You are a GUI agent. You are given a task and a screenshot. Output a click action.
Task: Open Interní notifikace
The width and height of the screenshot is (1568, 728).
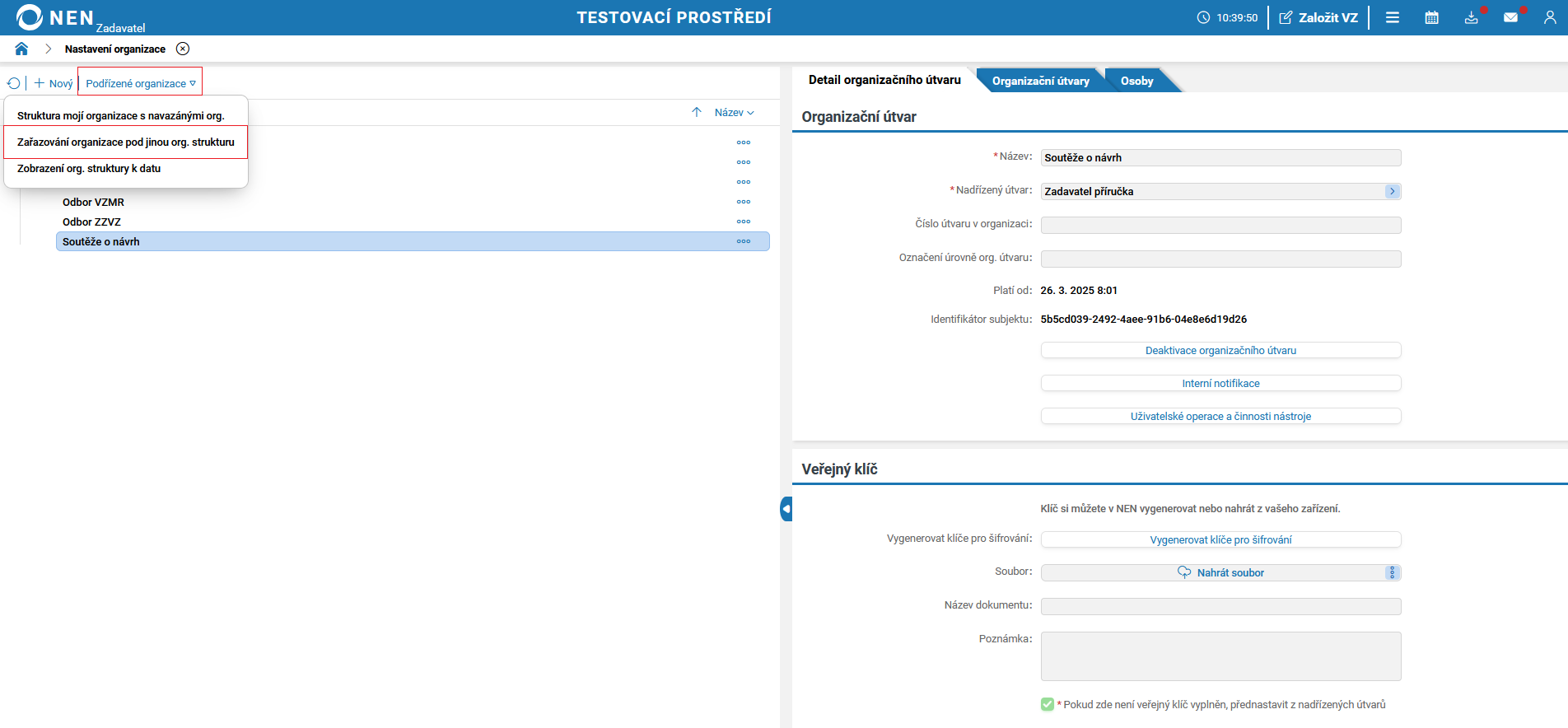click(x=1220, y=383)
